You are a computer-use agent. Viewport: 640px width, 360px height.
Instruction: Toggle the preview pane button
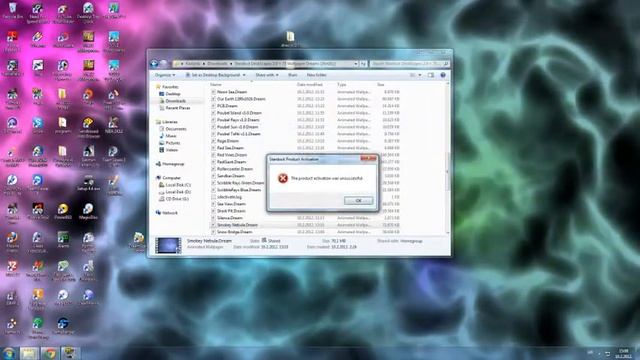click(x=431, y=75)
